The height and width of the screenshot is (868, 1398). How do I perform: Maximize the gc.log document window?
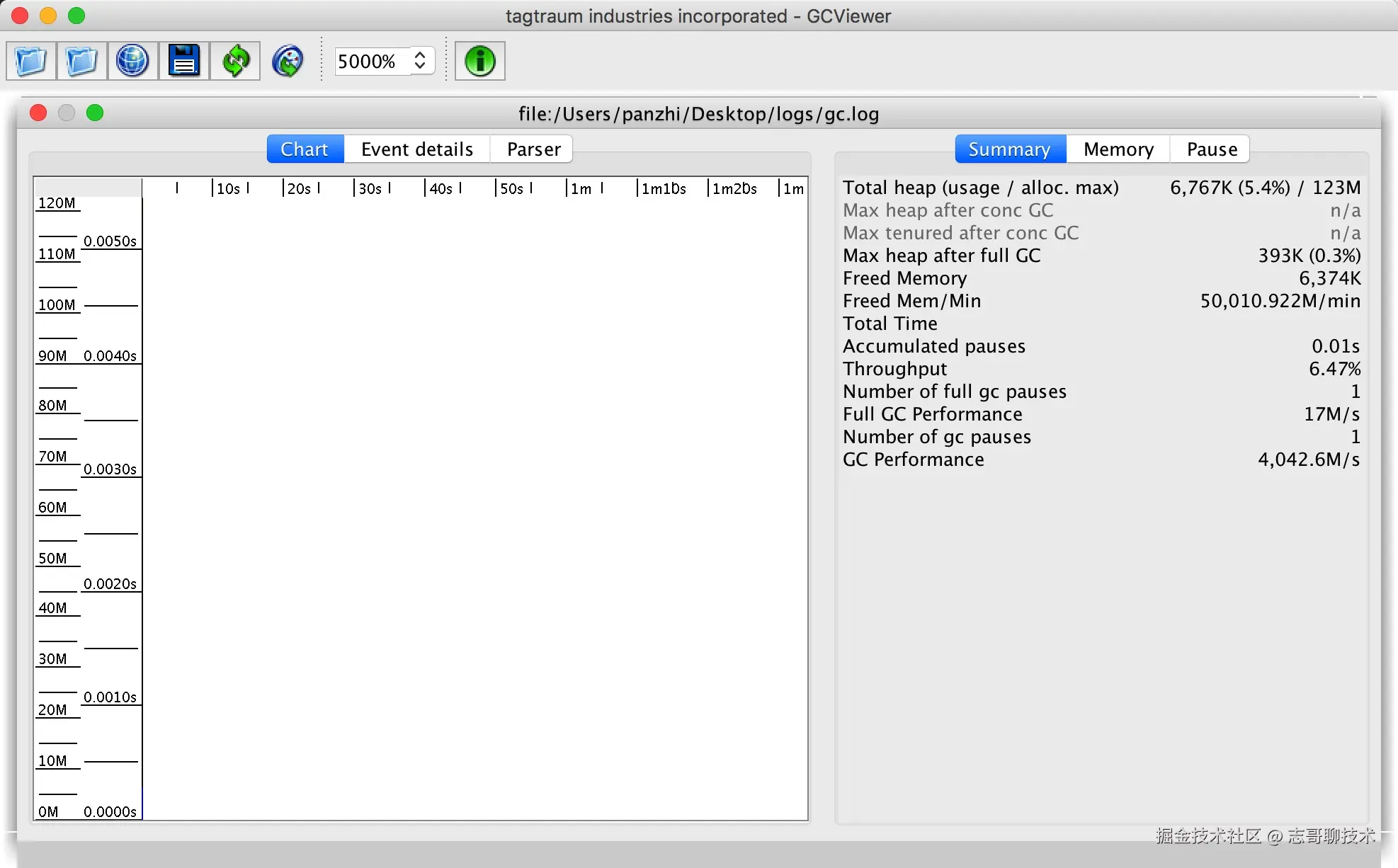coord(95,113)
